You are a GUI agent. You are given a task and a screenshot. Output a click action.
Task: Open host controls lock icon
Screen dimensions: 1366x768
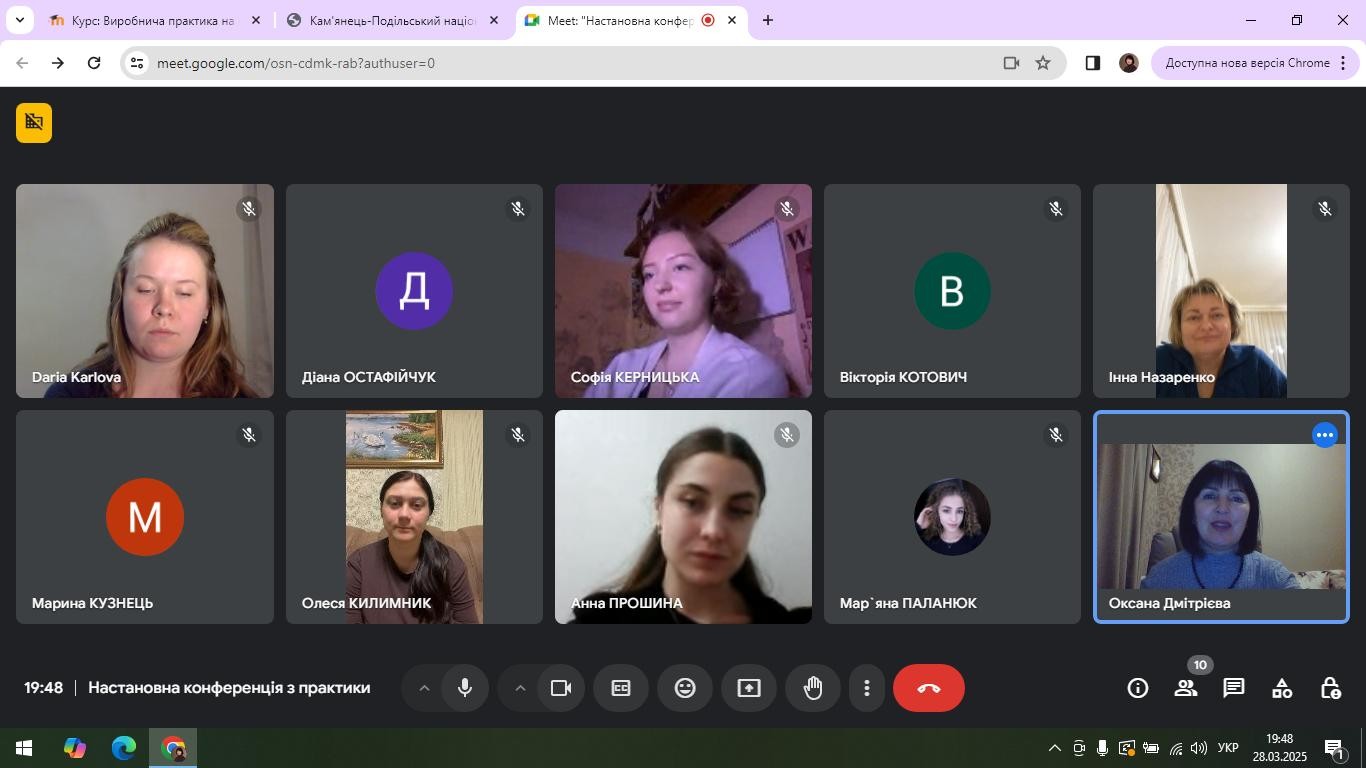click(1330, 688)
